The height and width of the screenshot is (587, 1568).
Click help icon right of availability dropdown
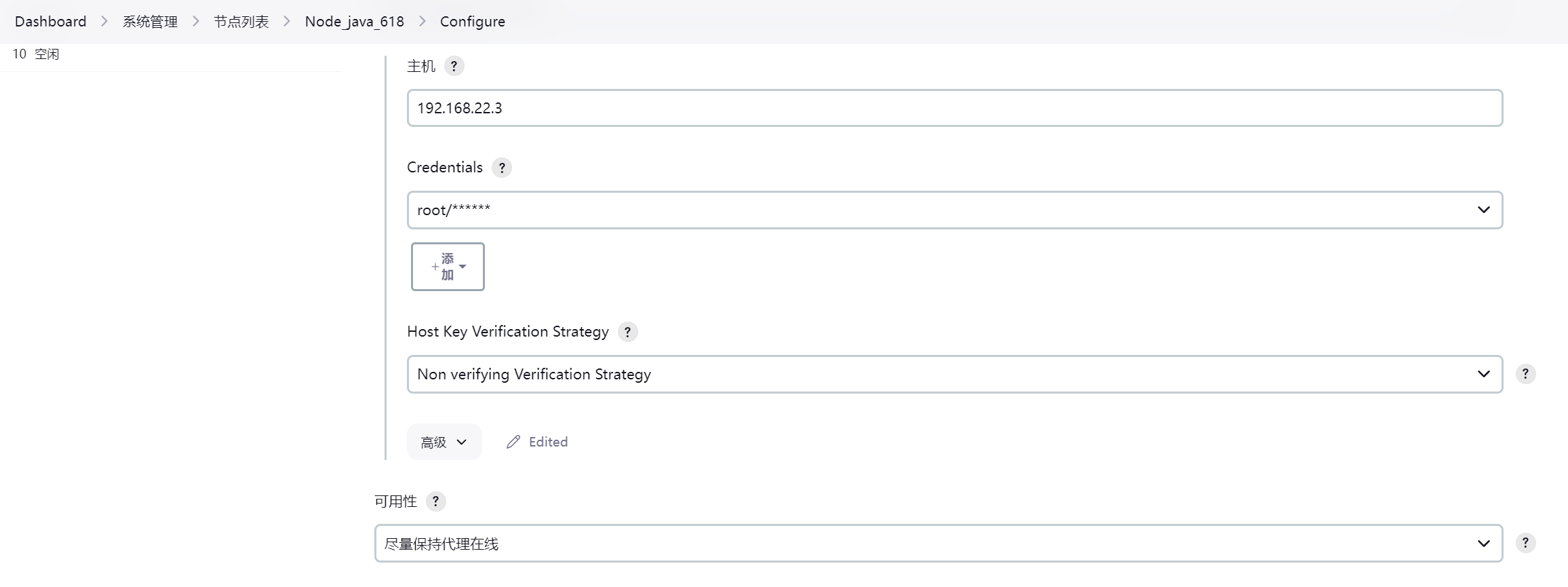1525,543
